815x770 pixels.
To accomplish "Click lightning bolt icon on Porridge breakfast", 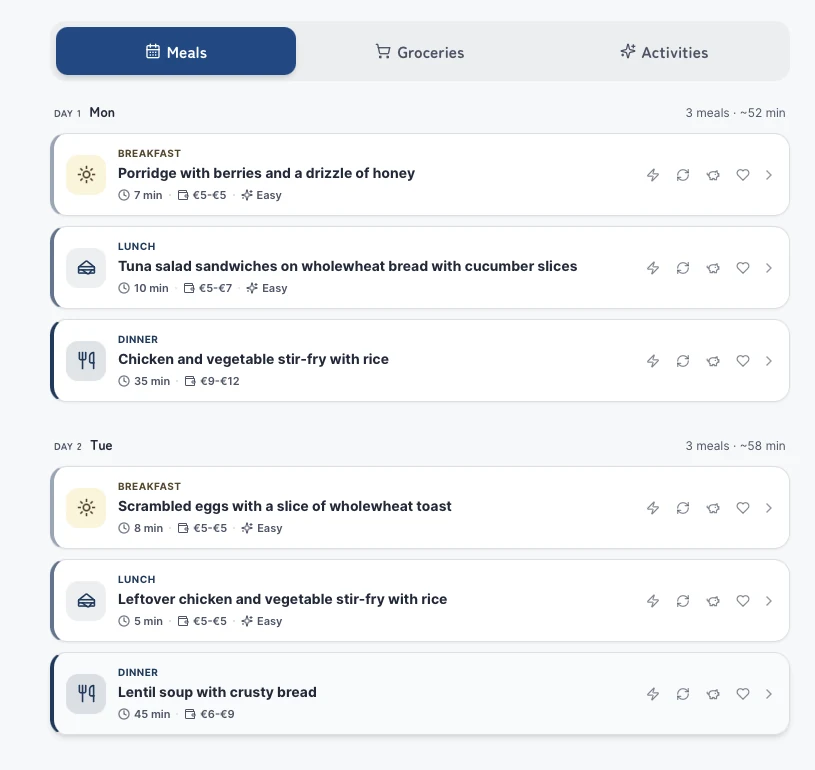I will (x=653, y=175).
